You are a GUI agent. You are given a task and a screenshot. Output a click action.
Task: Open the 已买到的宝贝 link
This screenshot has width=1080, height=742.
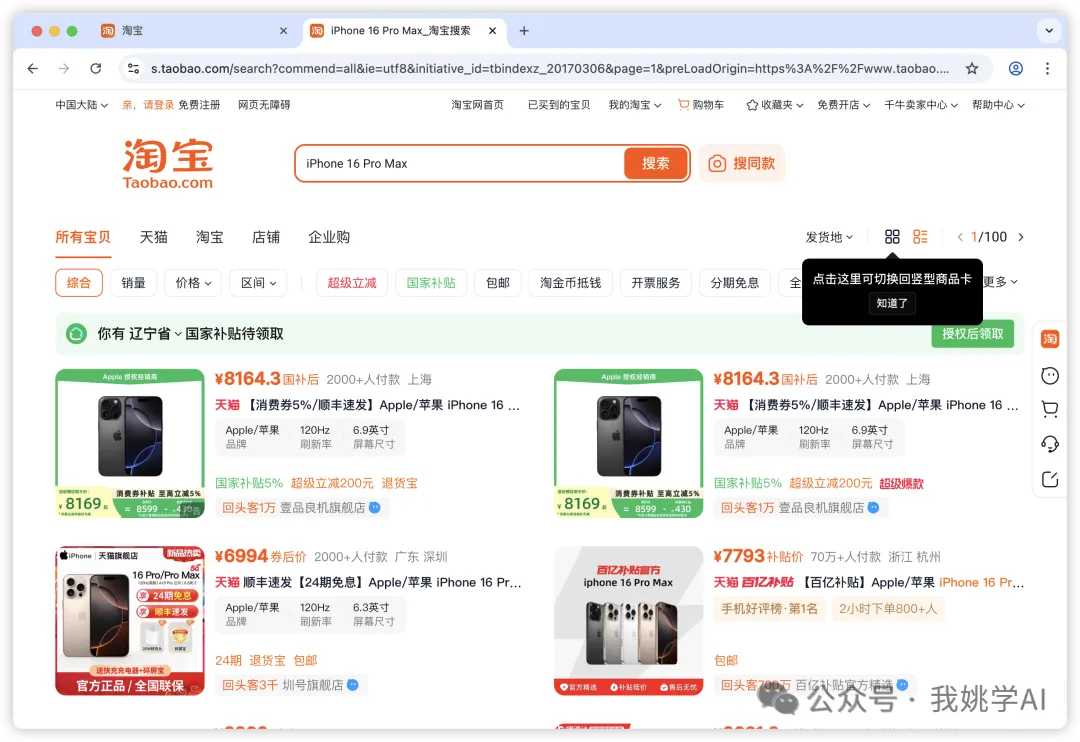click(559, 105)
